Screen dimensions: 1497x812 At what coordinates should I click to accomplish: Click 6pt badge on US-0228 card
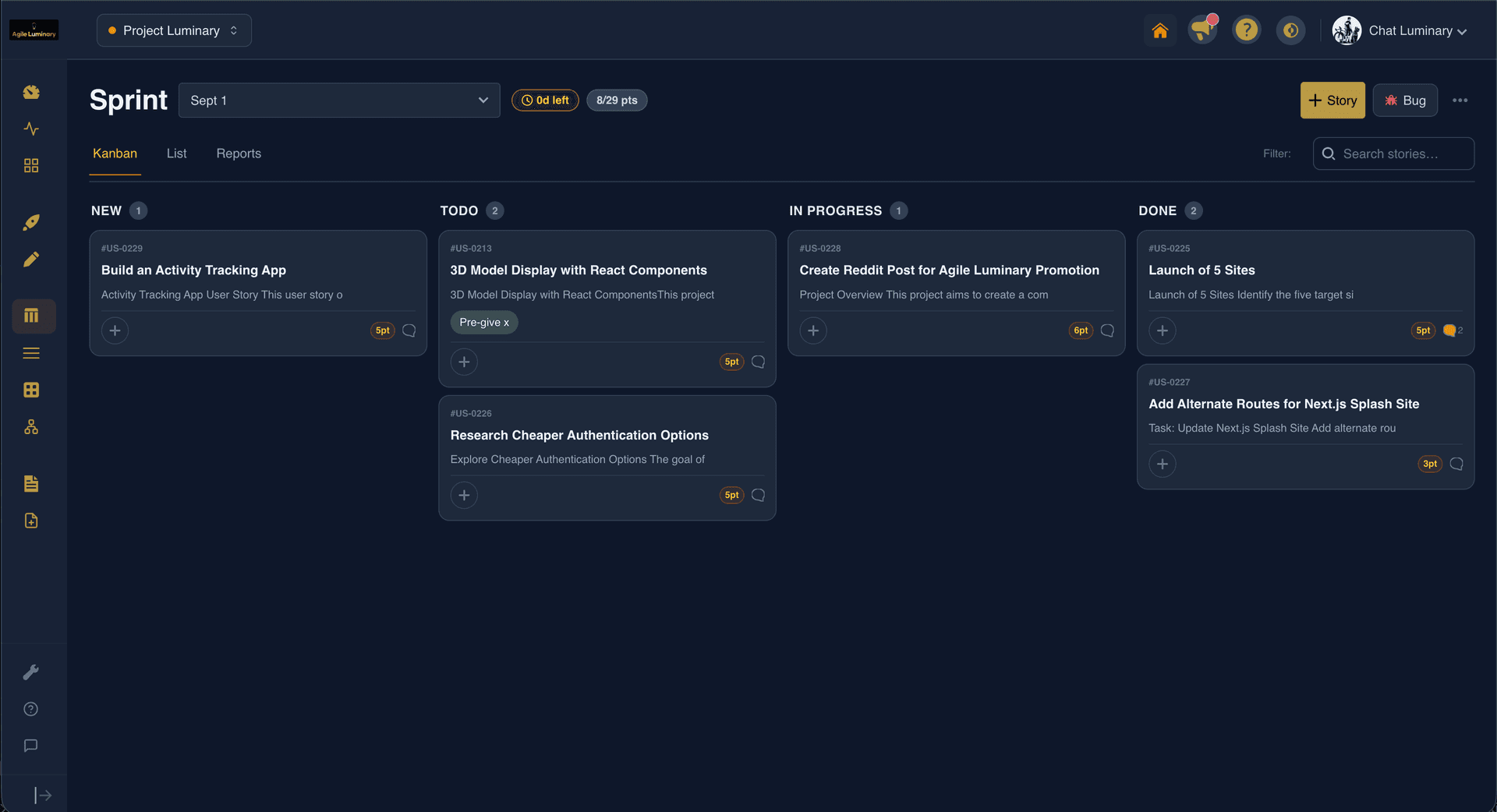tap(1081, 330)
